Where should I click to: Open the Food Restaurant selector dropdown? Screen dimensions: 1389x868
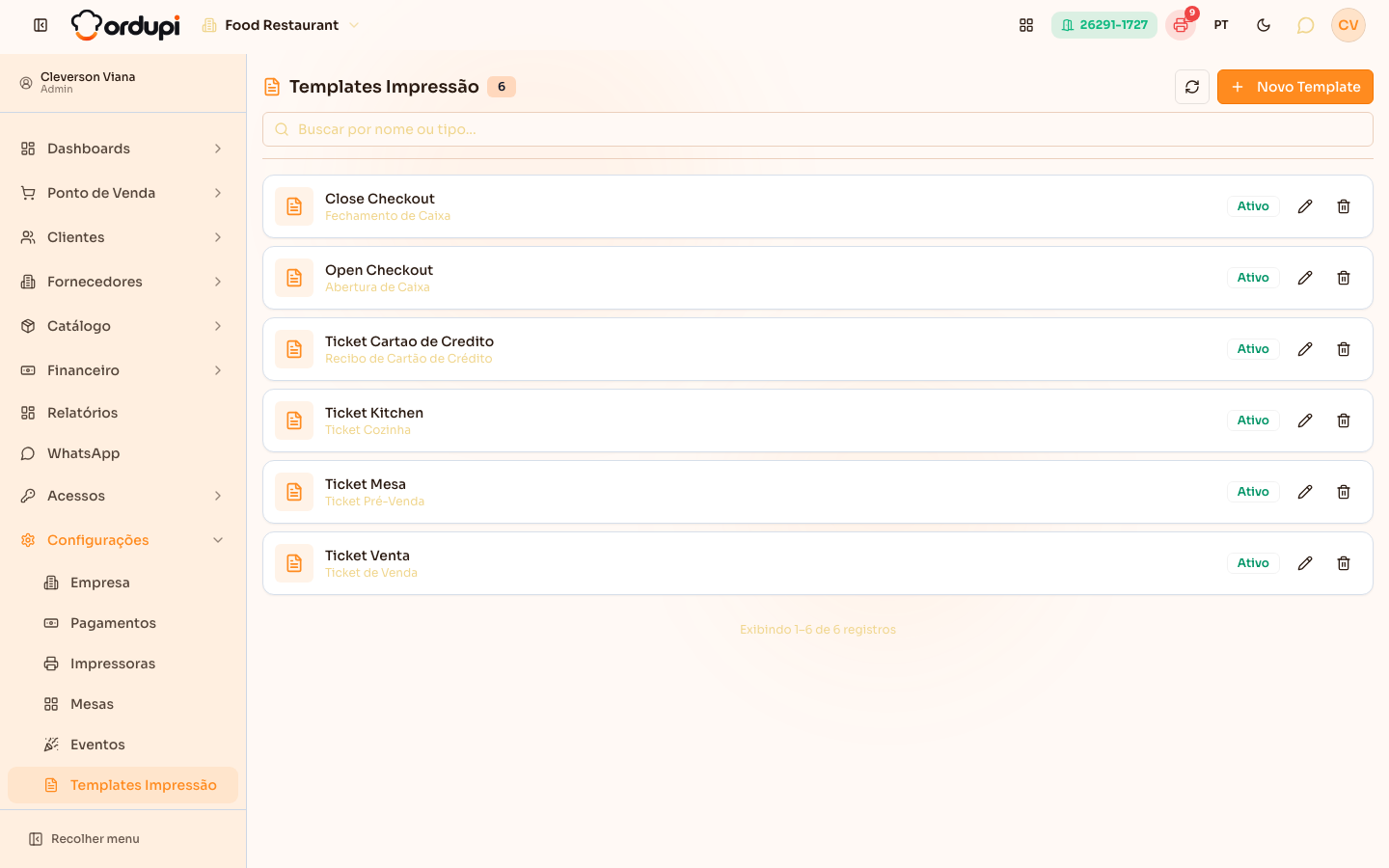pos(280,25)
